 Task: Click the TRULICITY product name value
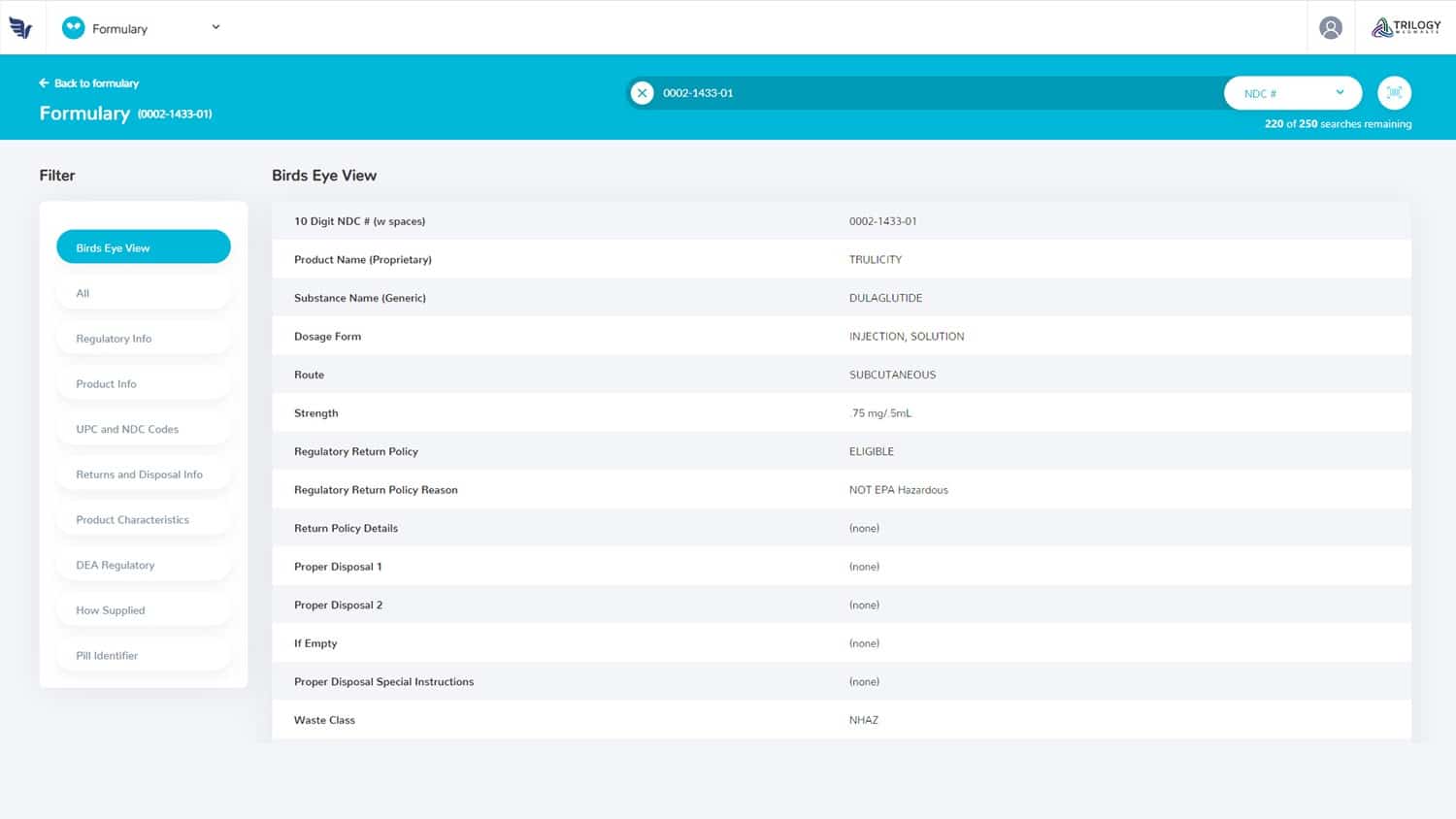tap(876, 259)
